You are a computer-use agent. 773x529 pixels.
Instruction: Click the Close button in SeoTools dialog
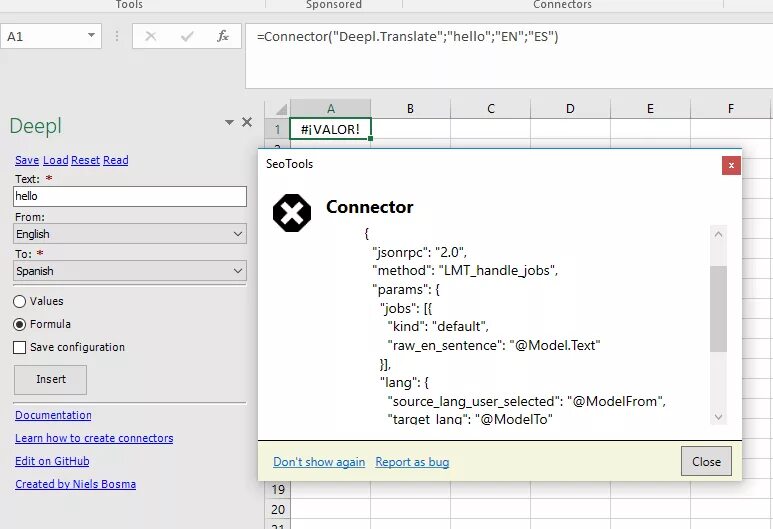[706, 461]
